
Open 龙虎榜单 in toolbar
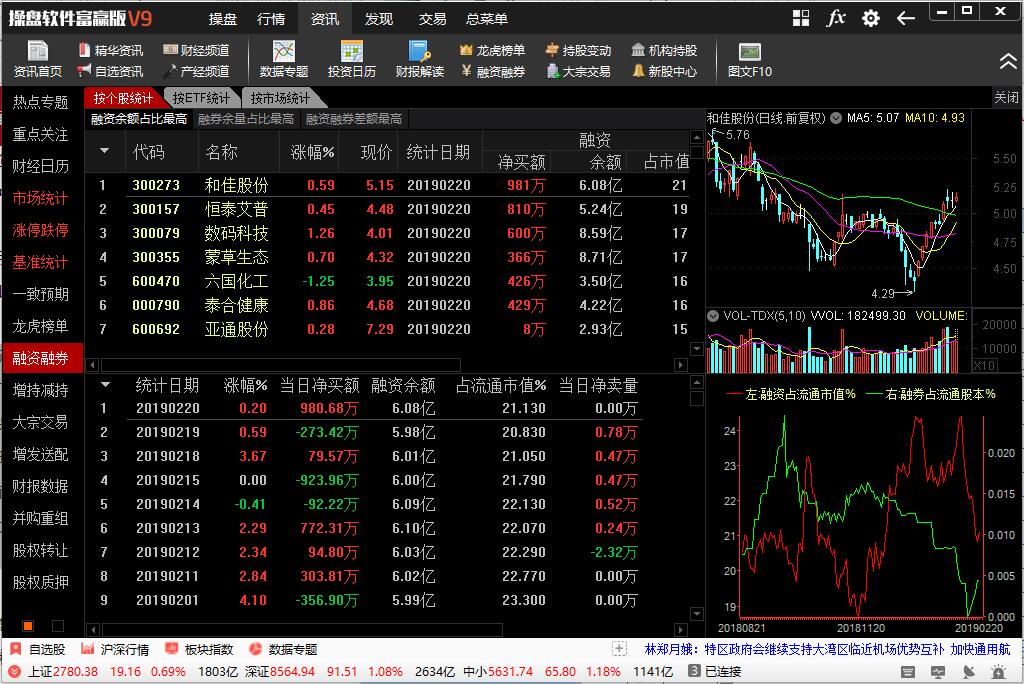pyautogui.click(x=492, y=50)
